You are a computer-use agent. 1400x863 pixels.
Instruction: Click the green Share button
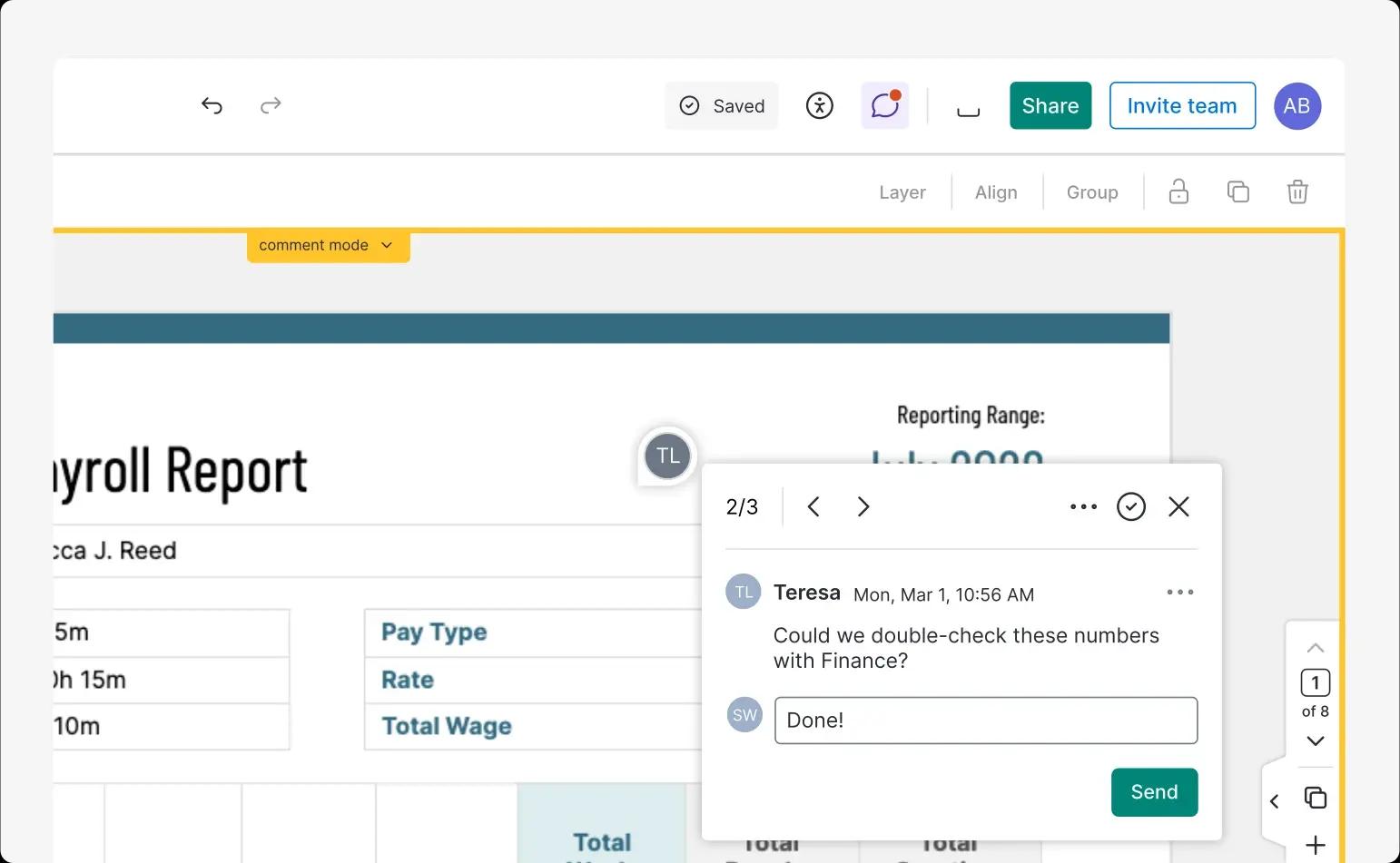pyautogui.click(x=1050, y=106)
